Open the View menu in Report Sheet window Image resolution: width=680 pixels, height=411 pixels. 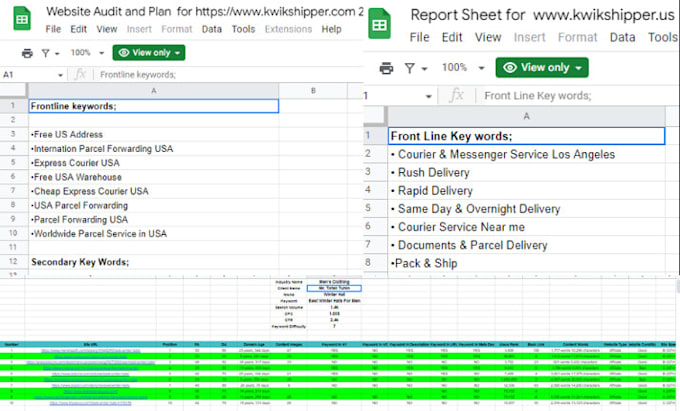488,37
